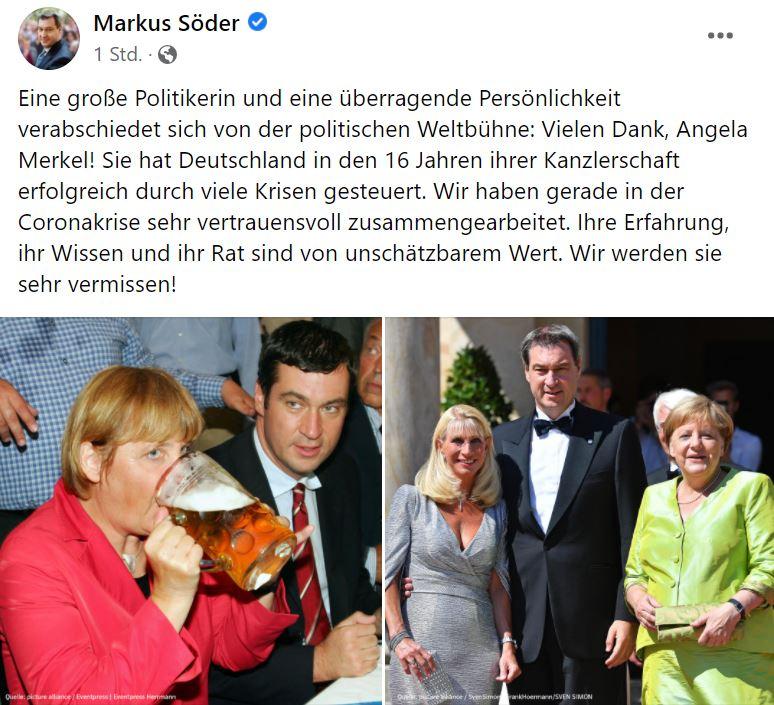Click the black bow tie in right photo

coord(553,425)
